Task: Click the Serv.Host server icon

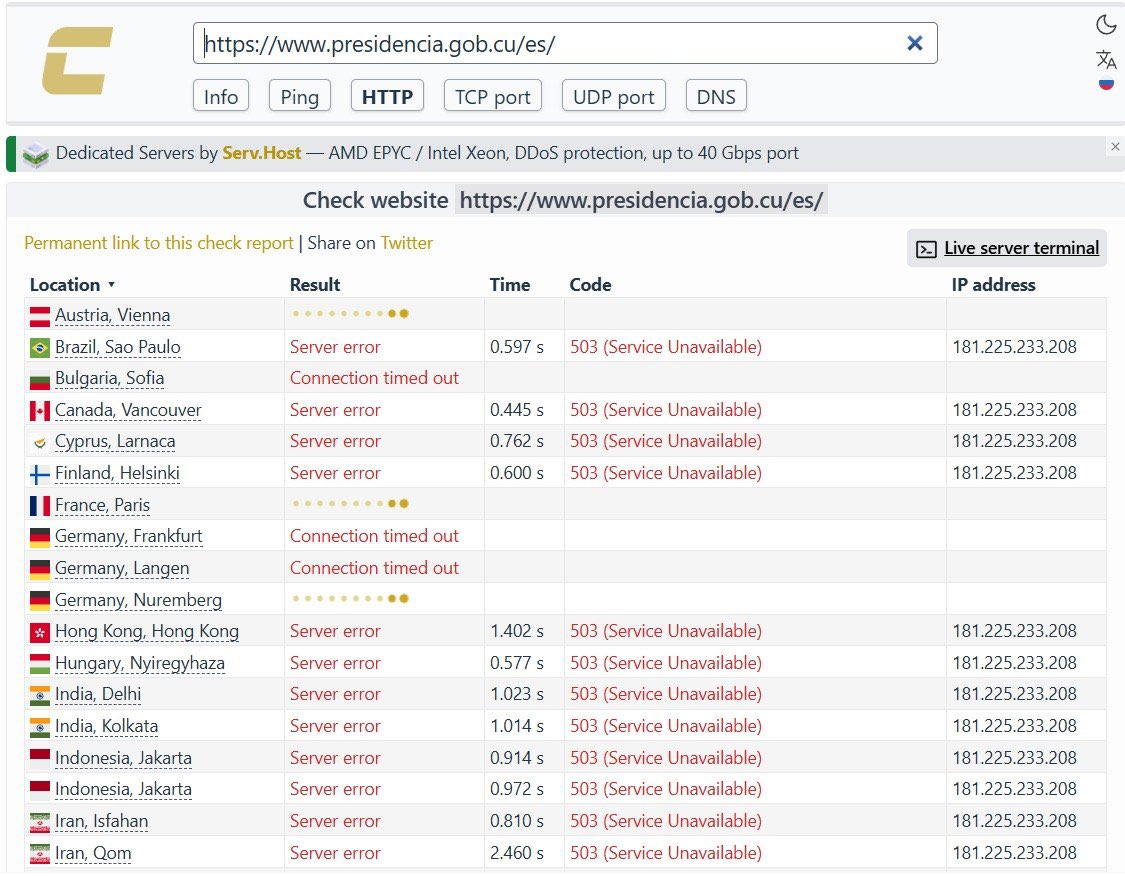Action: point(35,154)
